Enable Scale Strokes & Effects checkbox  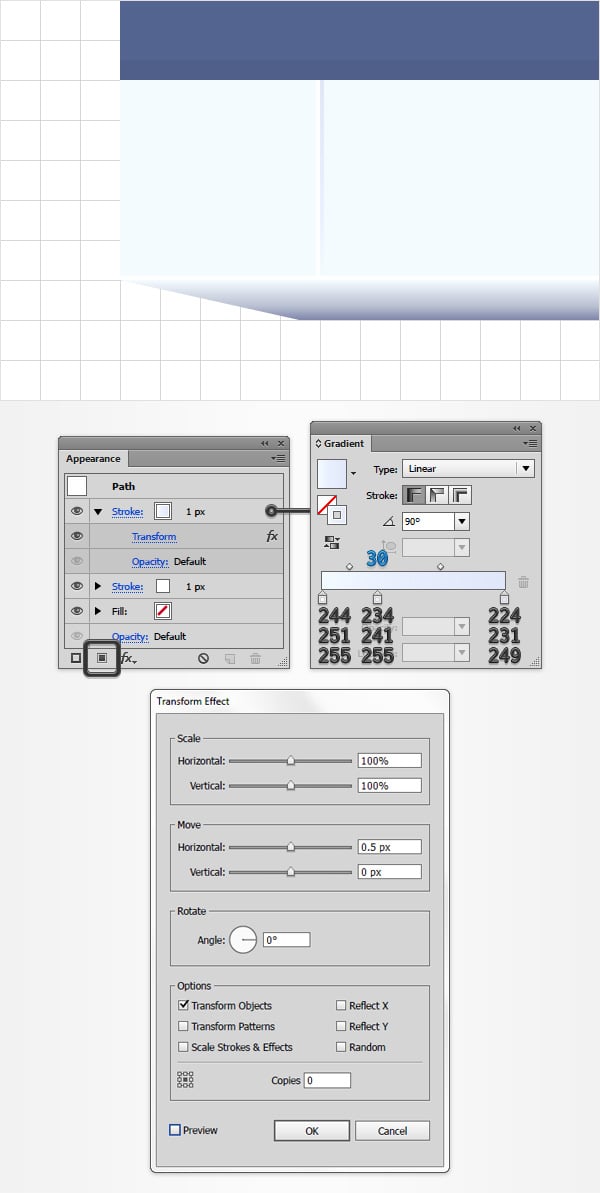tap(183, 1047)
